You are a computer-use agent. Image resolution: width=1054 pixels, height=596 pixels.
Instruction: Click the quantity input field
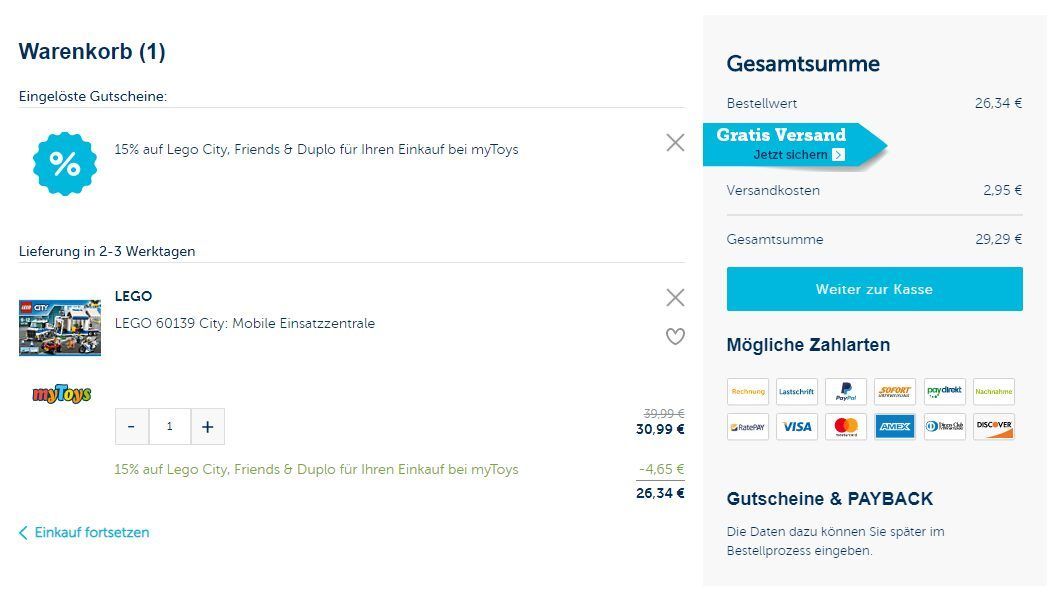pyautogui.click(x=169, y=427)
